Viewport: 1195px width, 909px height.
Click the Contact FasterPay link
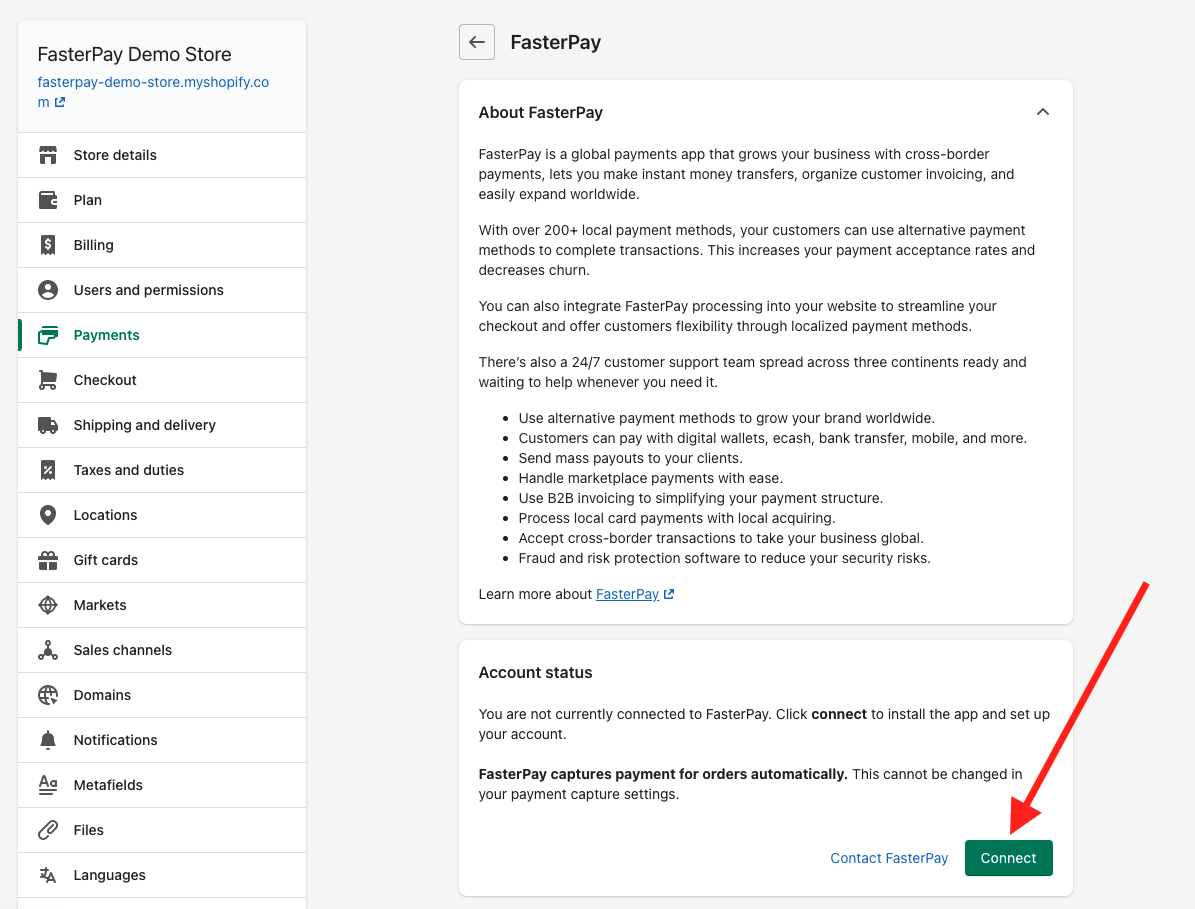(889, 858)
